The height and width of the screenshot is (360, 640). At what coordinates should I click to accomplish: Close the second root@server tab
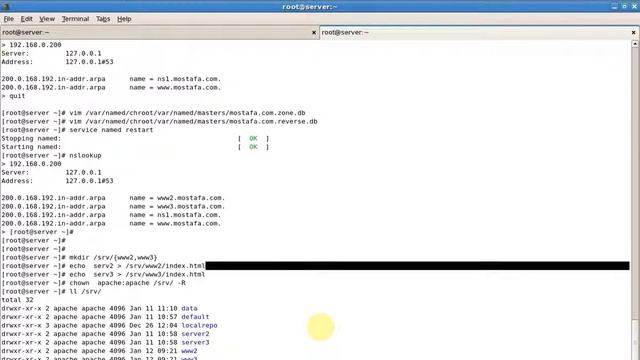(633, 32)
